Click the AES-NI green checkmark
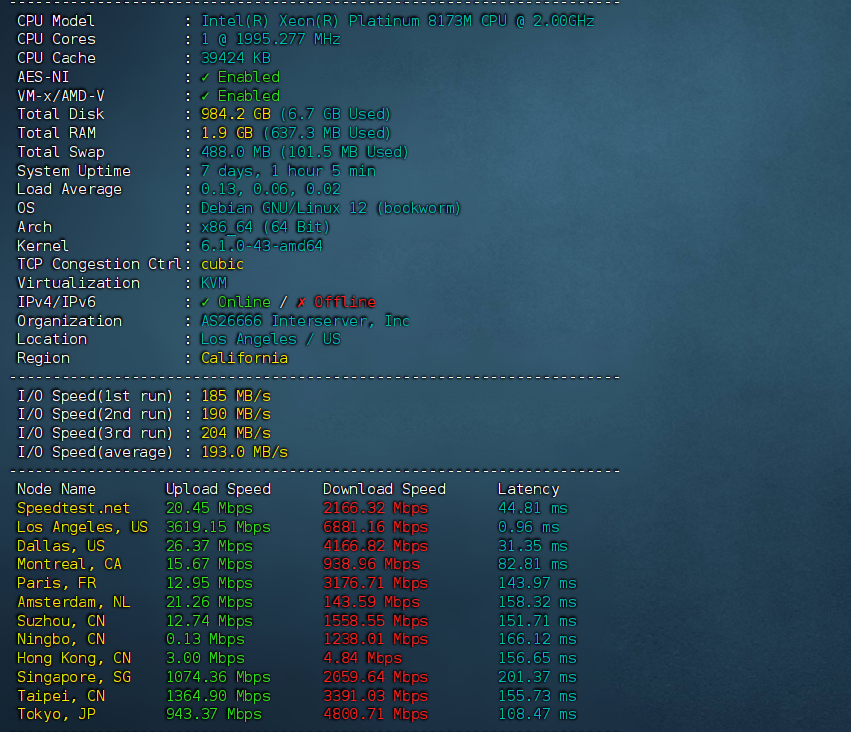 [205, 77]
